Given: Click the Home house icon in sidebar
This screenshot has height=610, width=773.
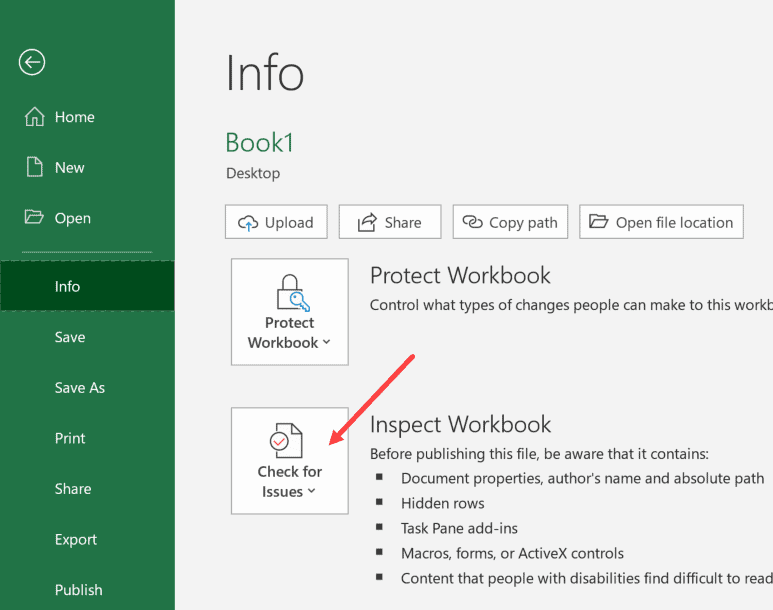Looking at the screenshot, I should pos(33,117).
